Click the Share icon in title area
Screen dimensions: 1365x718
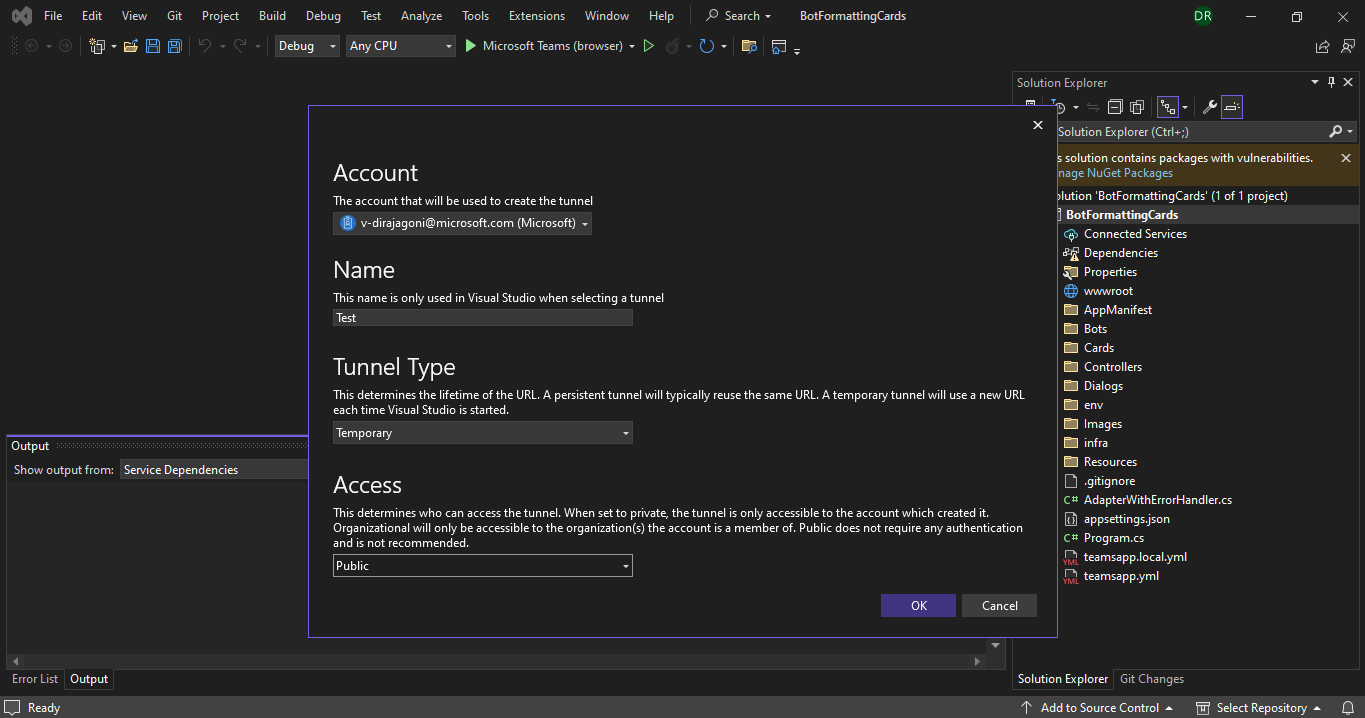pyautogui.click(x=1322, y=46)
